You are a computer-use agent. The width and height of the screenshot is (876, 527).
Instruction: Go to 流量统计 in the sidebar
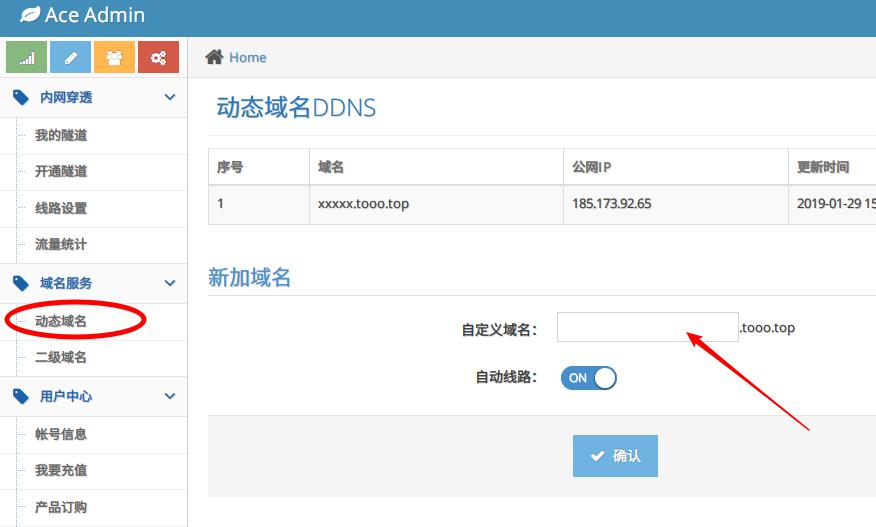[61, 244]
